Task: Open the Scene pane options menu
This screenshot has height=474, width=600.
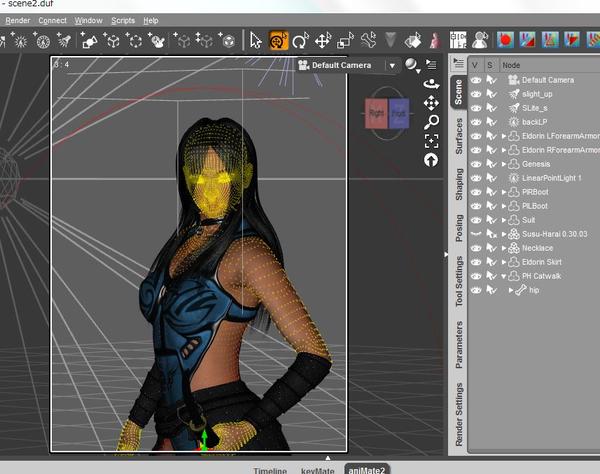Action: [x=458, y=62]
